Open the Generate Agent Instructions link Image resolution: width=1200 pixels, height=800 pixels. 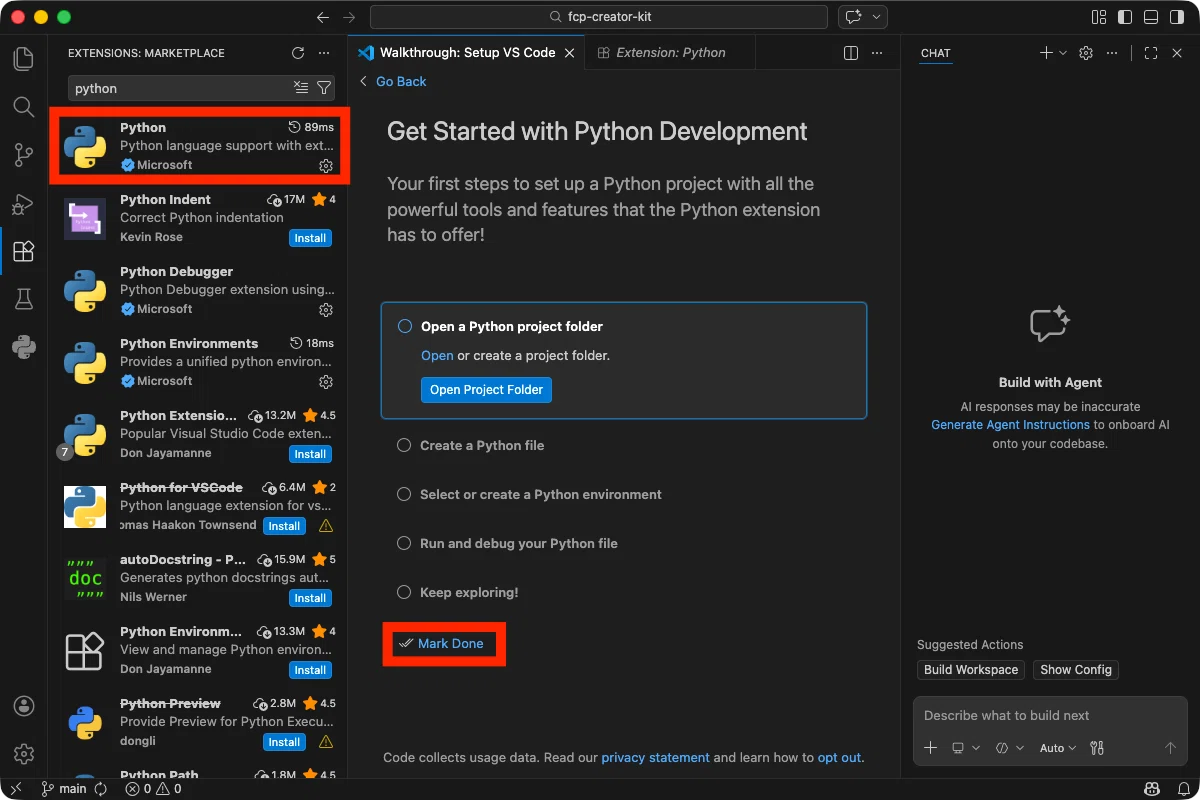[1010, 425]
